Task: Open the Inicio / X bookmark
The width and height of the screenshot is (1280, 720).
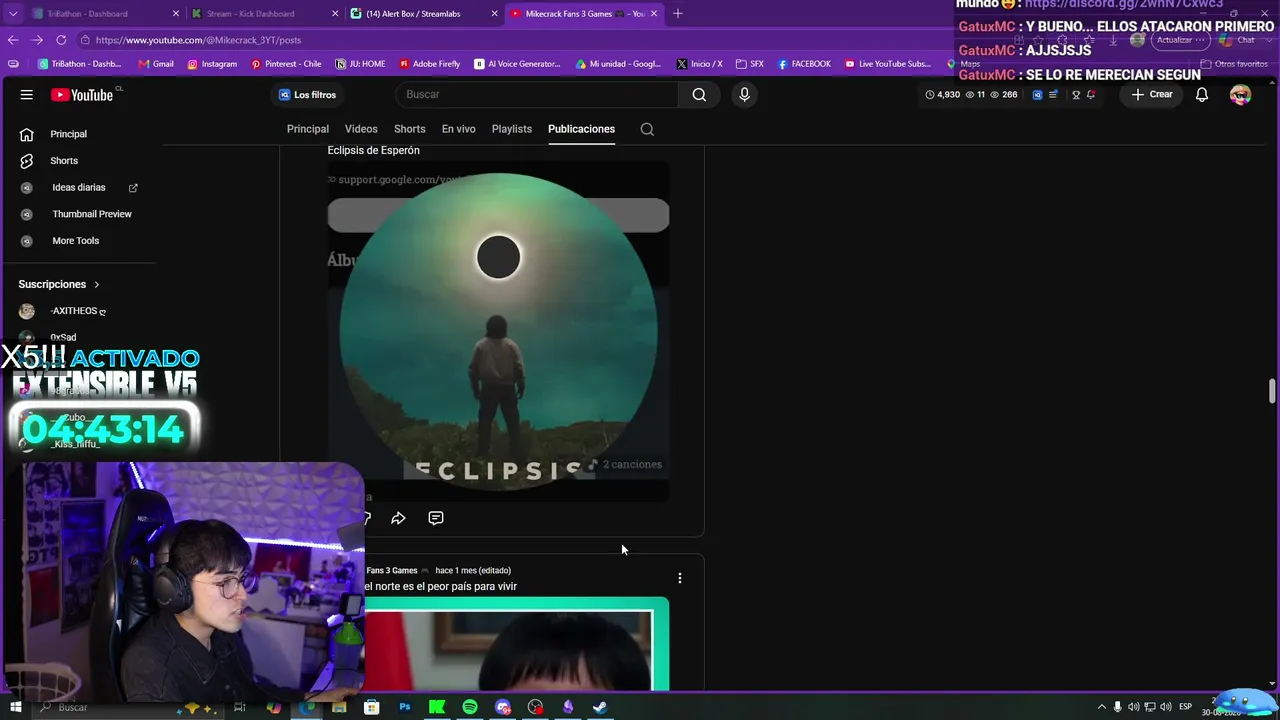Action: coord(699,64)
